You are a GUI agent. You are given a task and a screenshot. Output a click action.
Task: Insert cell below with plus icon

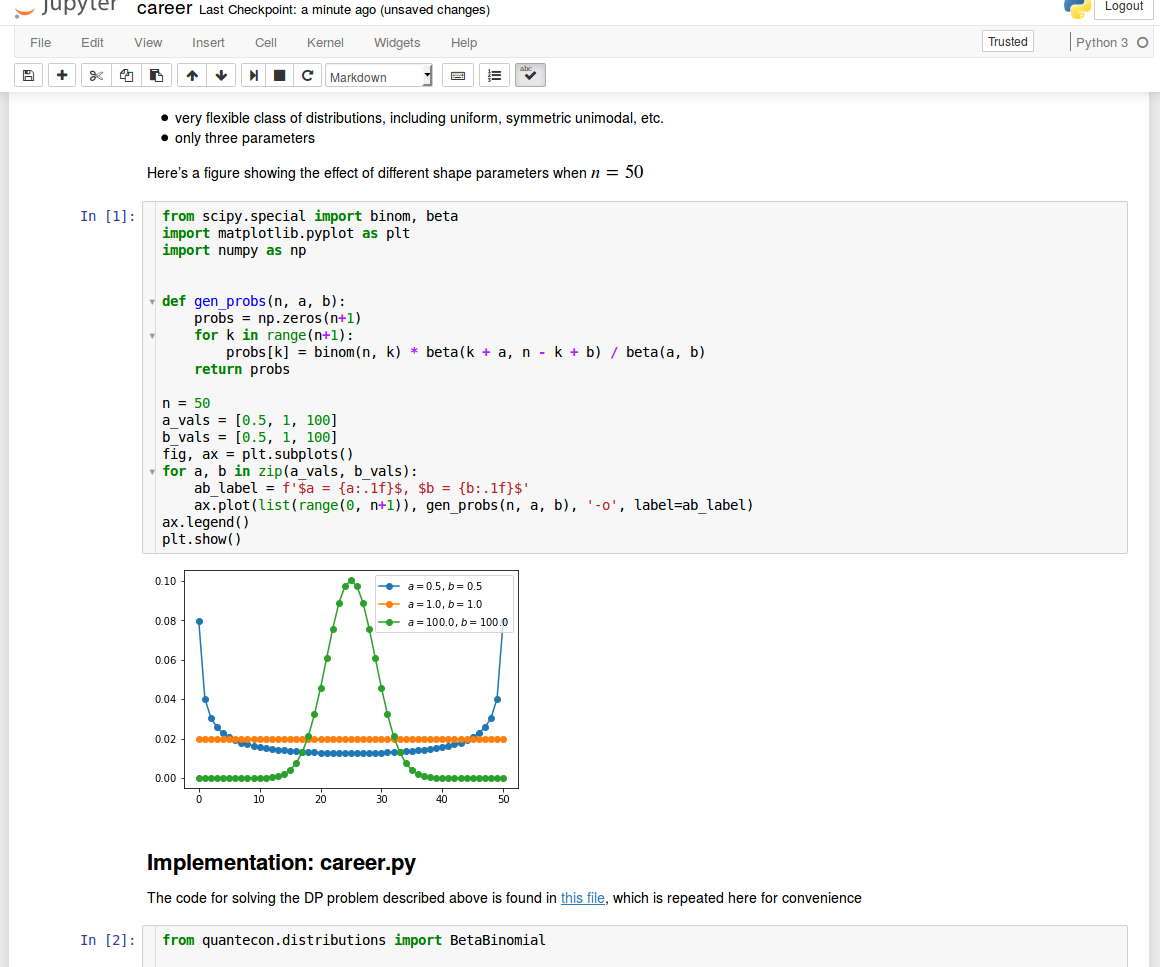coord(62,75)
